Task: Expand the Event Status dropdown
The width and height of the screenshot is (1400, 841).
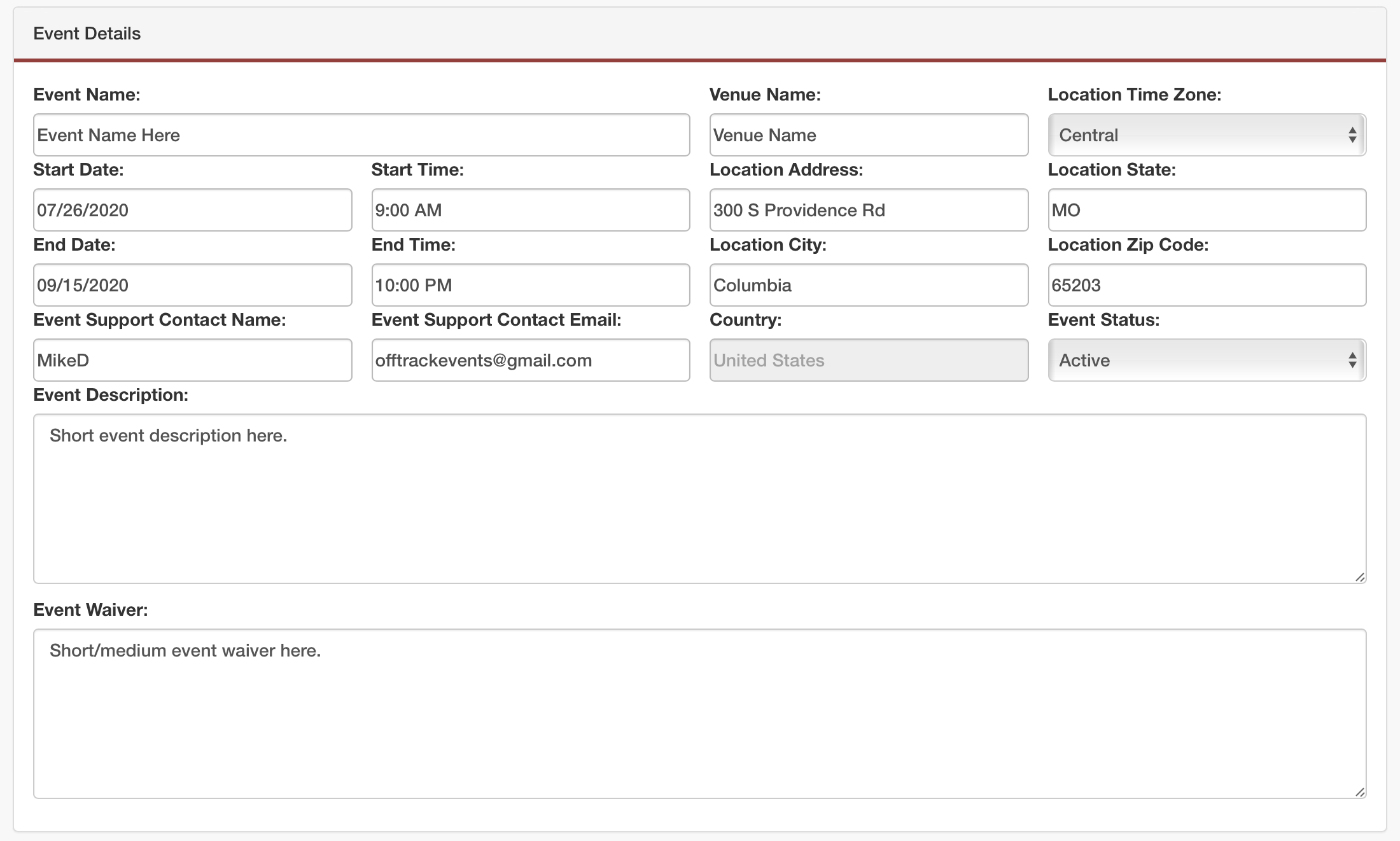Action: tap(1207, 360)
